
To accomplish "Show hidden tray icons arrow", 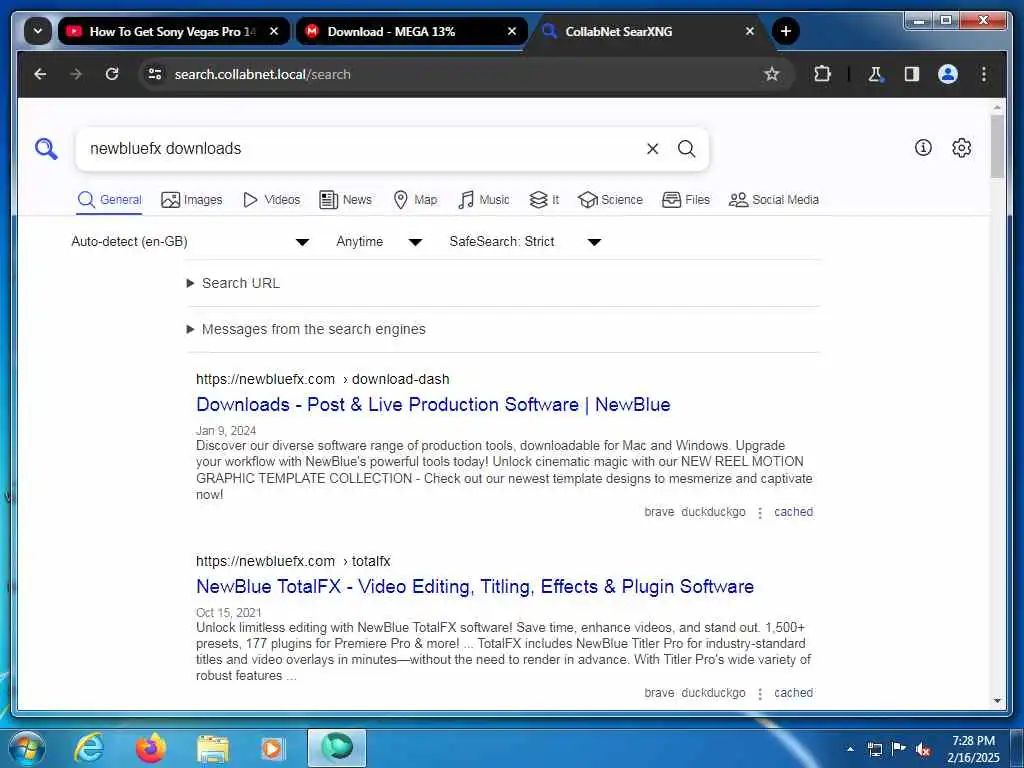I will pyautogui.click(x=850, y=749).
